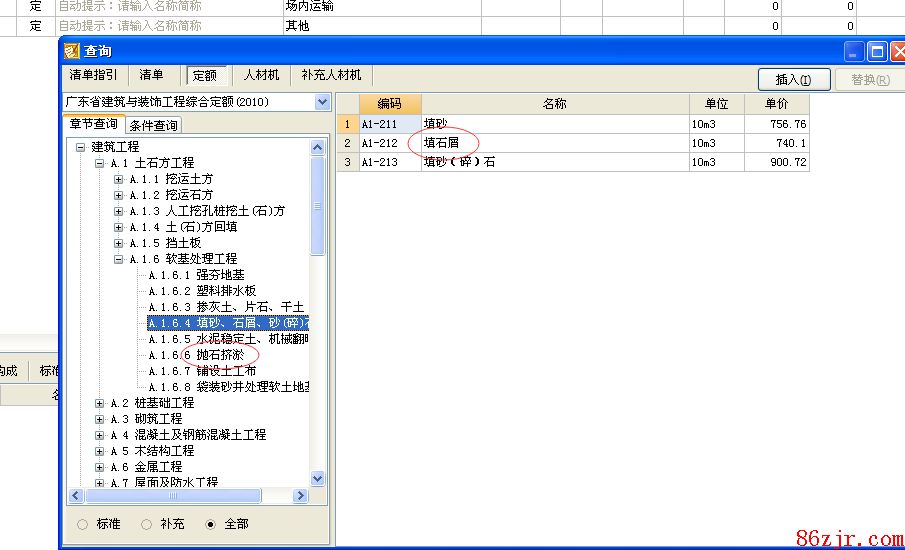Click the 单价 column header
This screenshot has height=550, width=905.
[776, 104]
